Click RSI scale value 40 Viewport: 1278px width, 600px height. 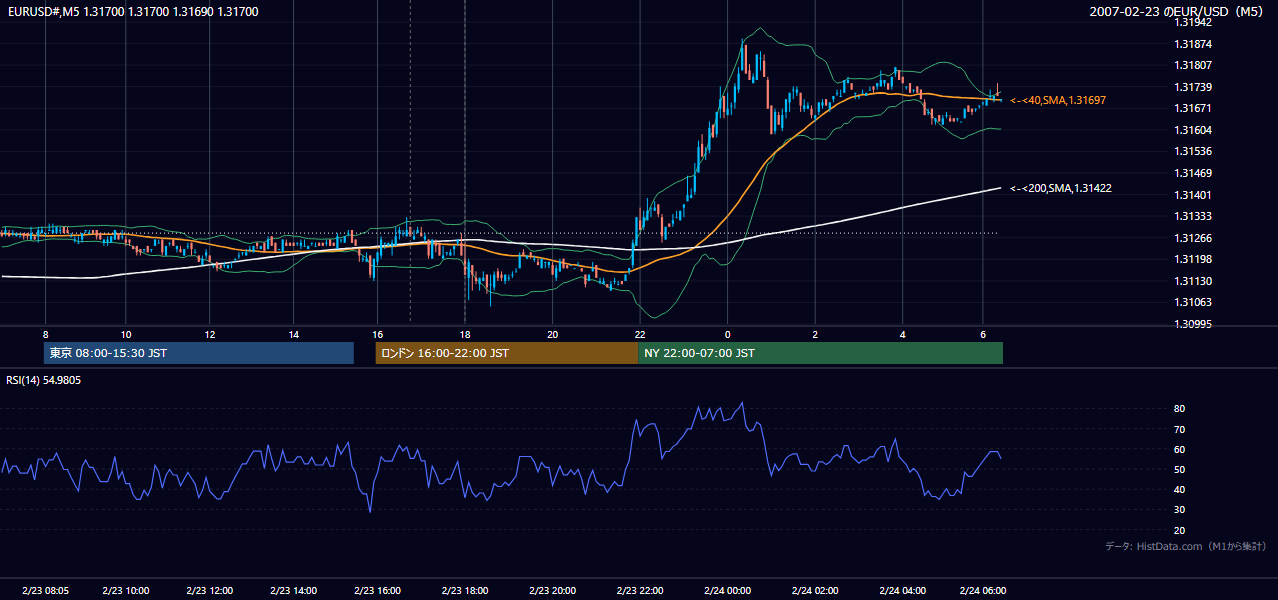coord(1179,489)
